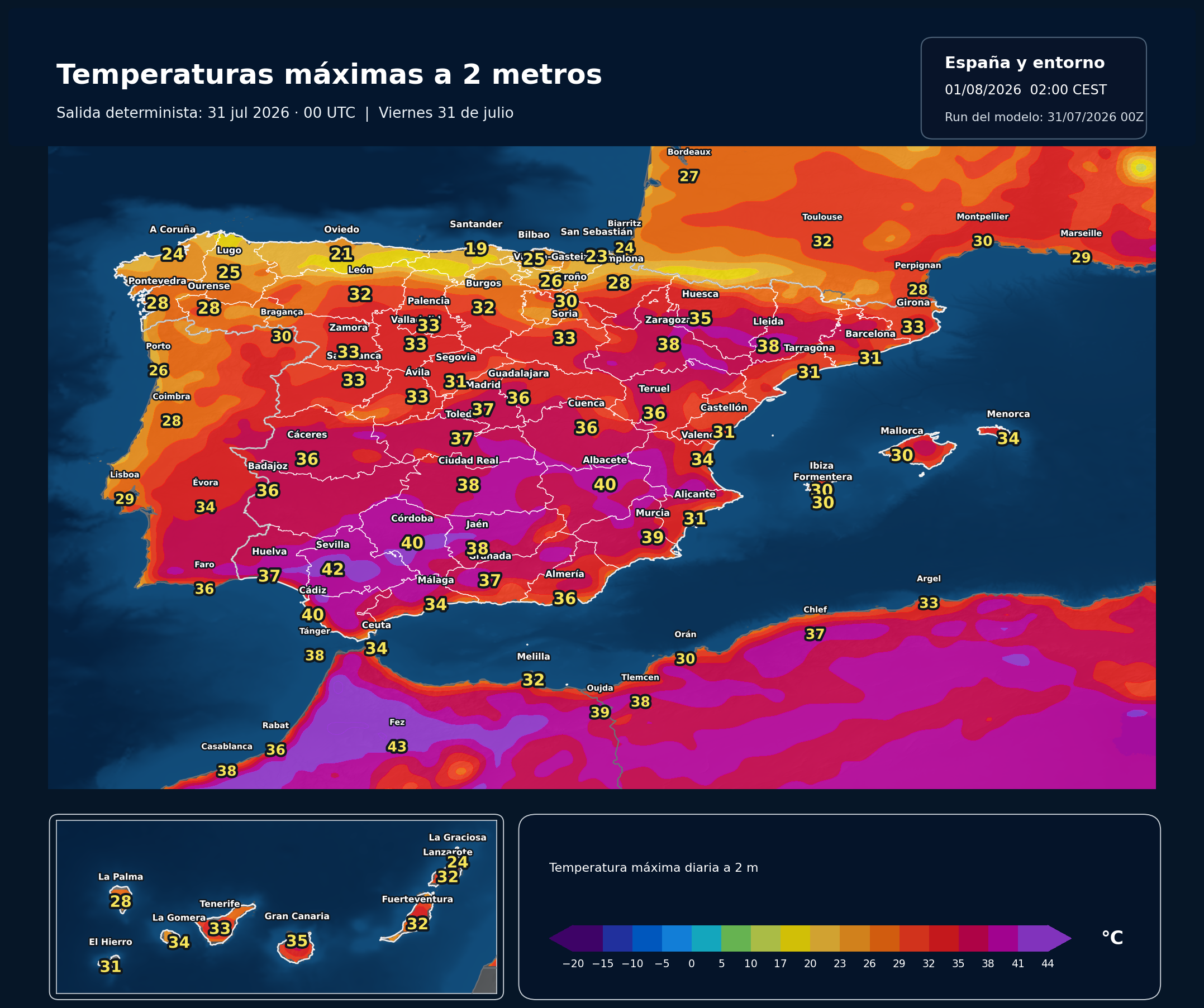Click the red legend swatch between 32 and 35
Viewport: 1204px width, 1008px height.
(x=944, y=938)
